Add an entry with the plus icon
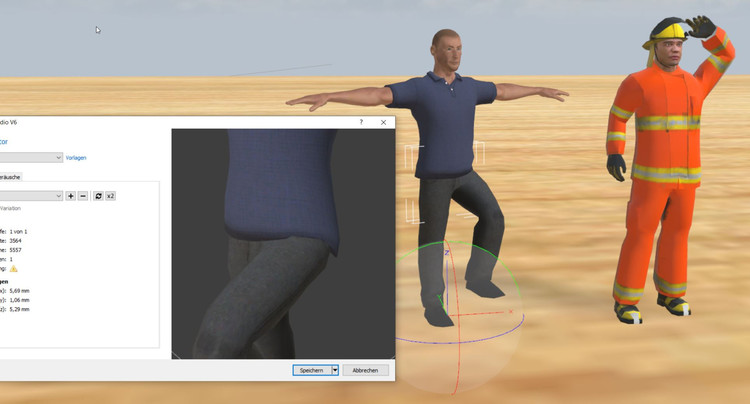 tap(71, 196)
